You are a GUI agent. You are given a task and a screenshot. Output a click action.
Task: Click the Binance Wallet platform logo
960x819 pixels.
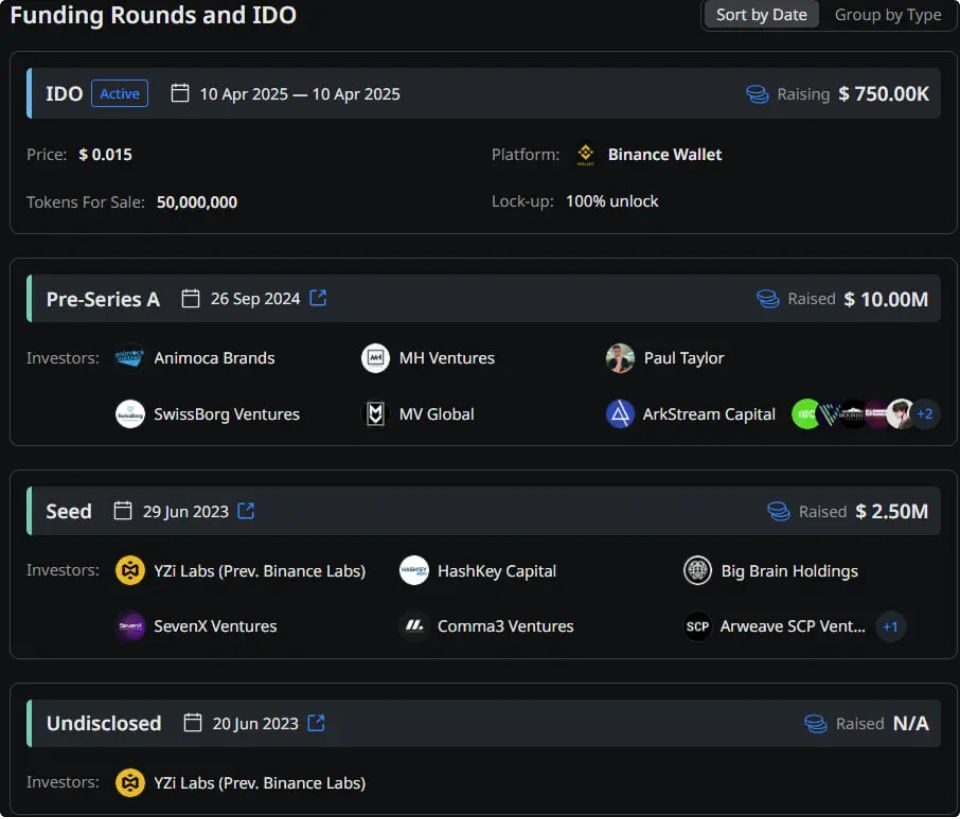tap(585, 155)
